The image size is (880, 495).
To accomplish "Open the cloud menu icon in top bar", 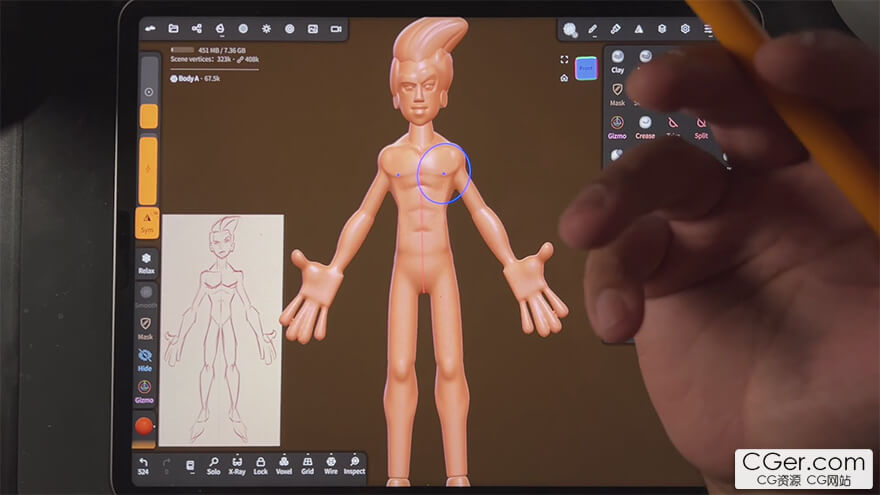I will (x=150, y=29).
